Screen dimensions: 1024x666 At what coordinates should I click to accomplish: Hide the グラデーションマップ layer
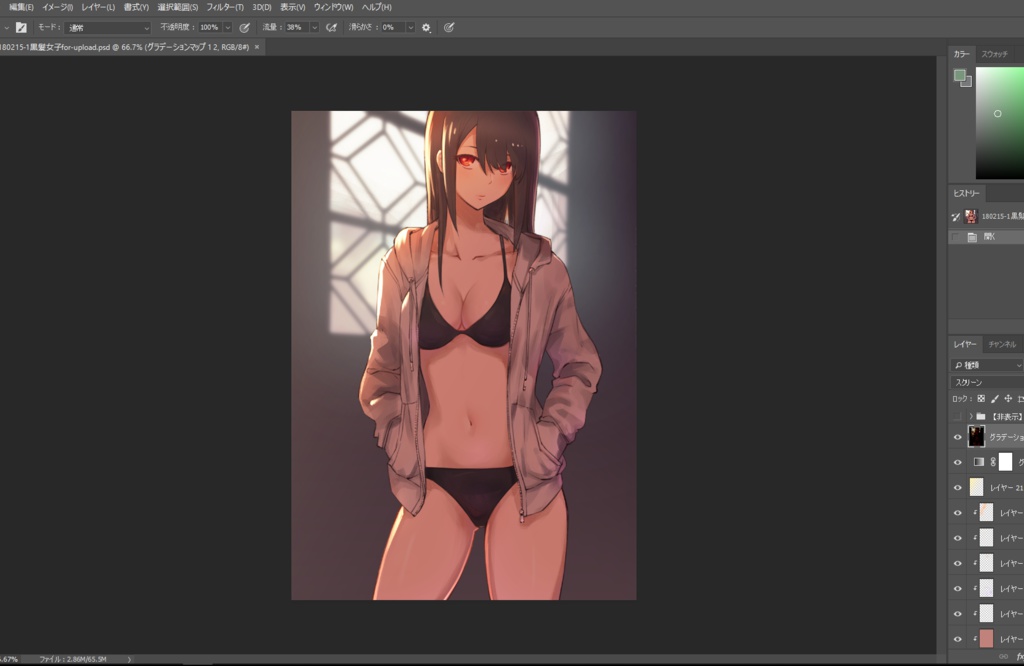[957, 437]
